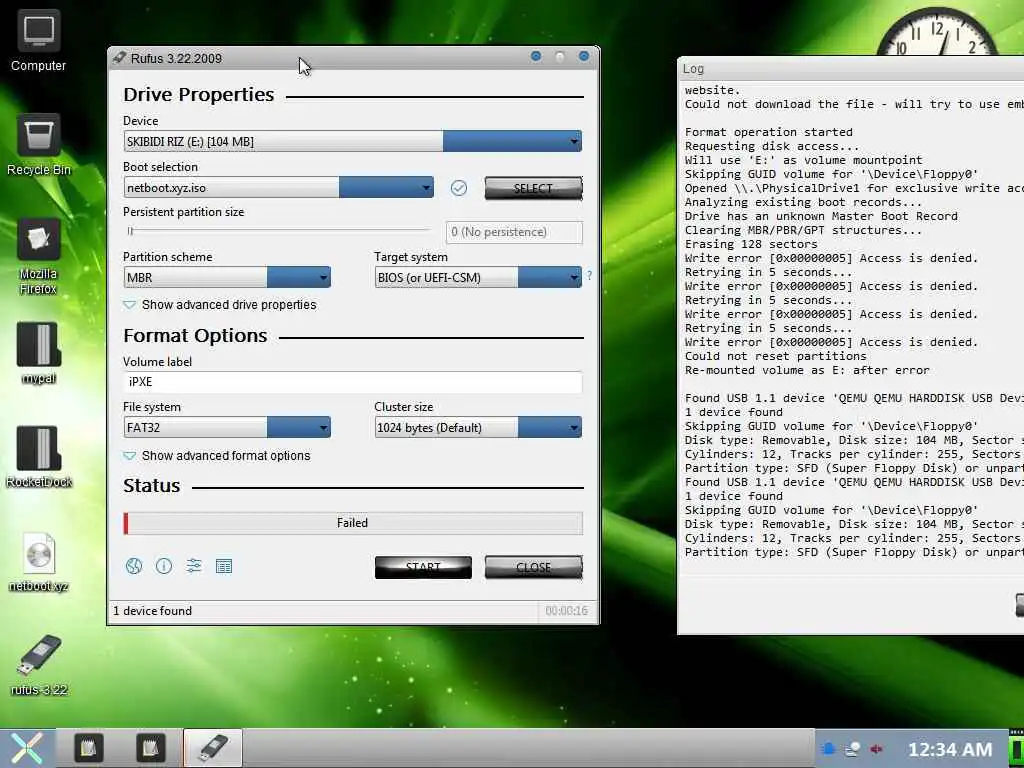Open the File system dropdown

[227, 428]
